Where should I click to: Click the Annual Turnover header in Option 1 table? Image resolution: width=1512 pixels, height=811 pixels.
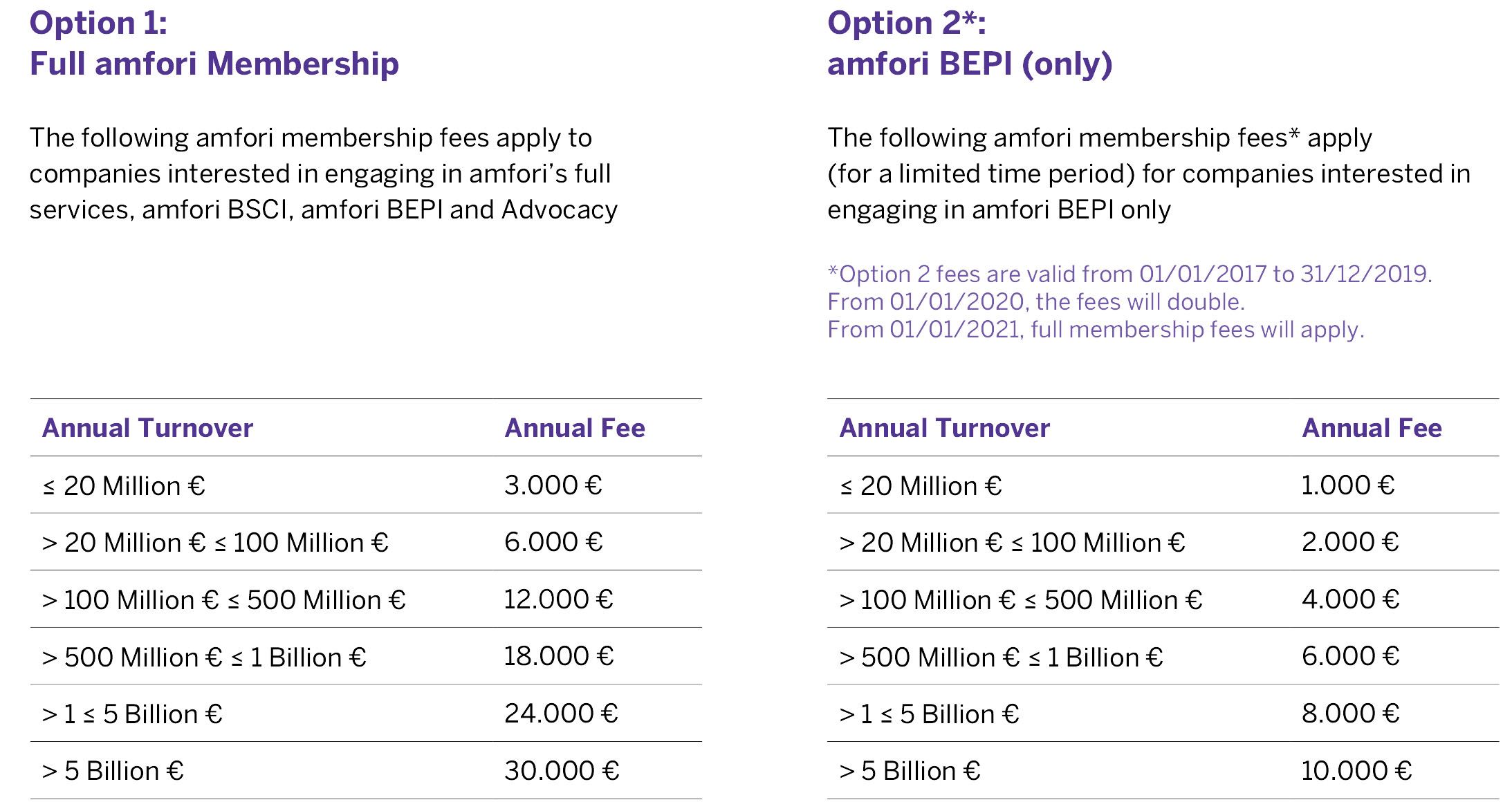tap(147, 428)
